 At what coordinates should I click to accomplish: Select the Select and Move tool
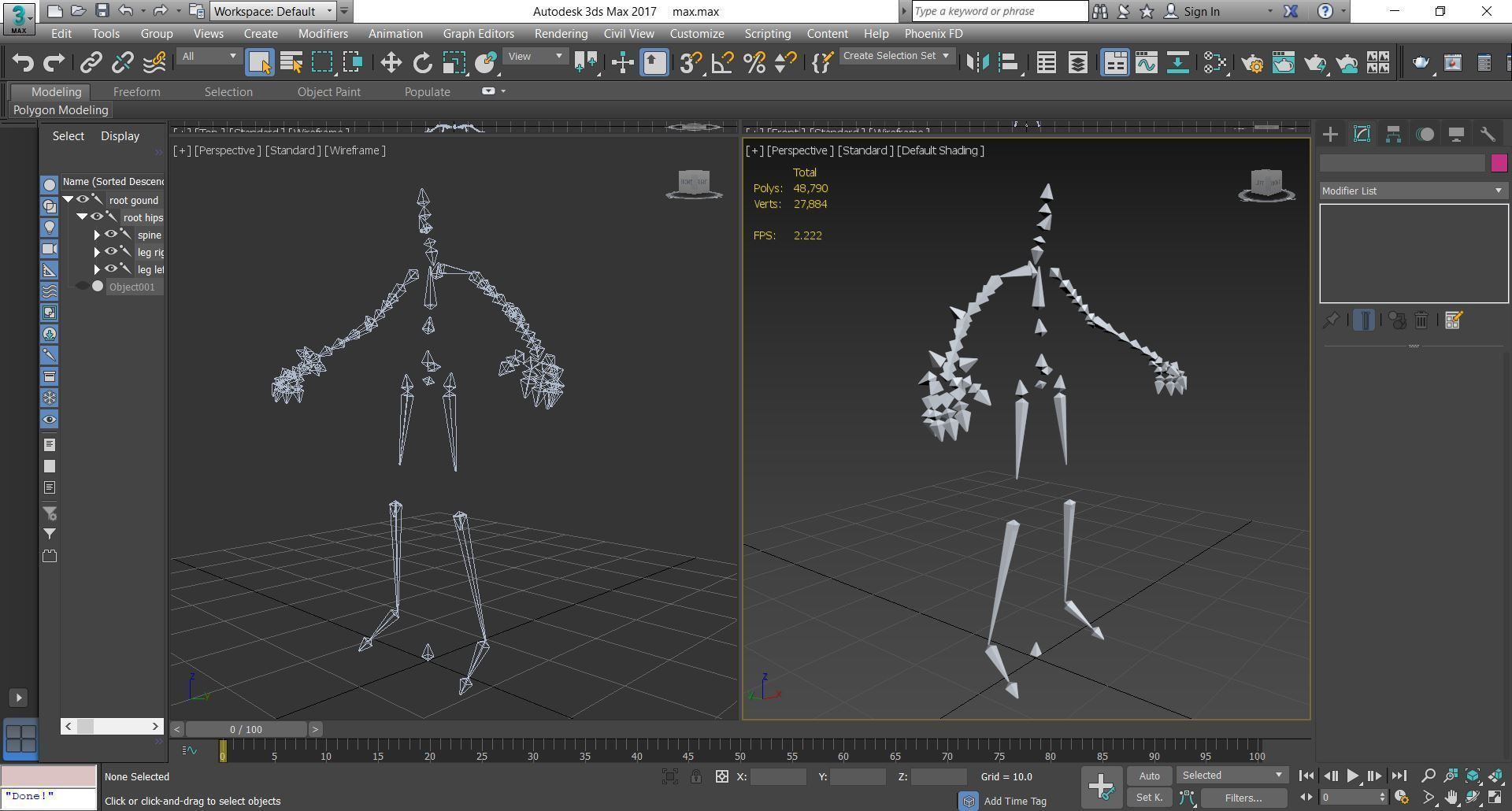(x=391, y=63)
